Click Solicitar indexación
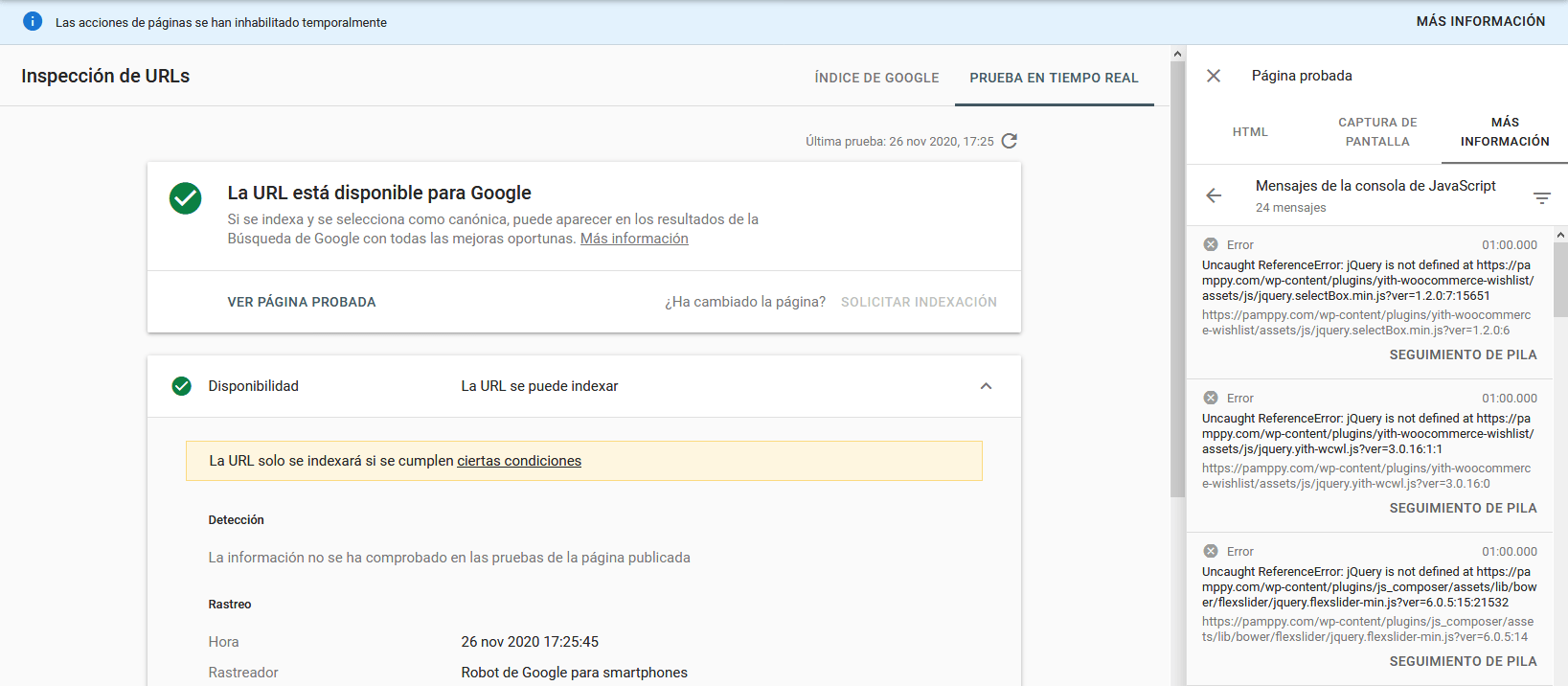Viewport: 1568px width, 686px height. click(x=919, y=302)
